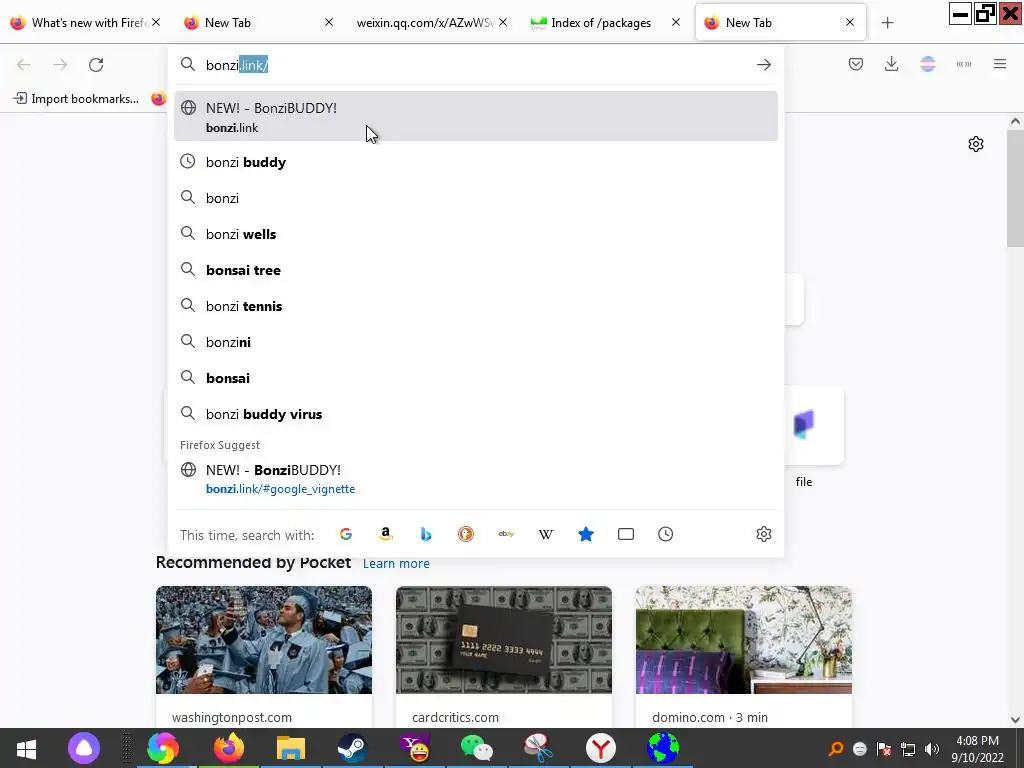Search with Wikipedia this time

click(x=546, y=534)
